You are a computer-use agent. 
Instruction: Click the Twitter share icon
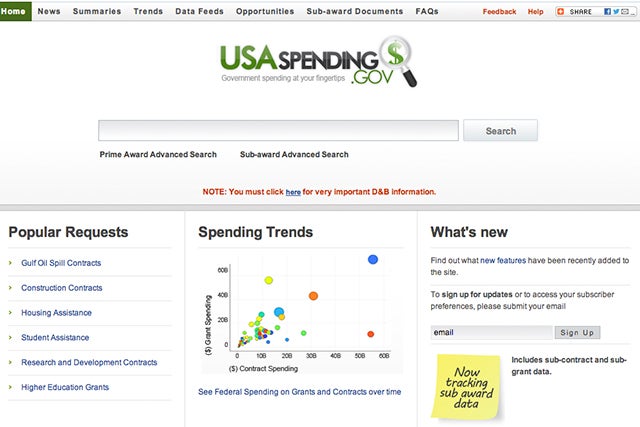[614, 12]
